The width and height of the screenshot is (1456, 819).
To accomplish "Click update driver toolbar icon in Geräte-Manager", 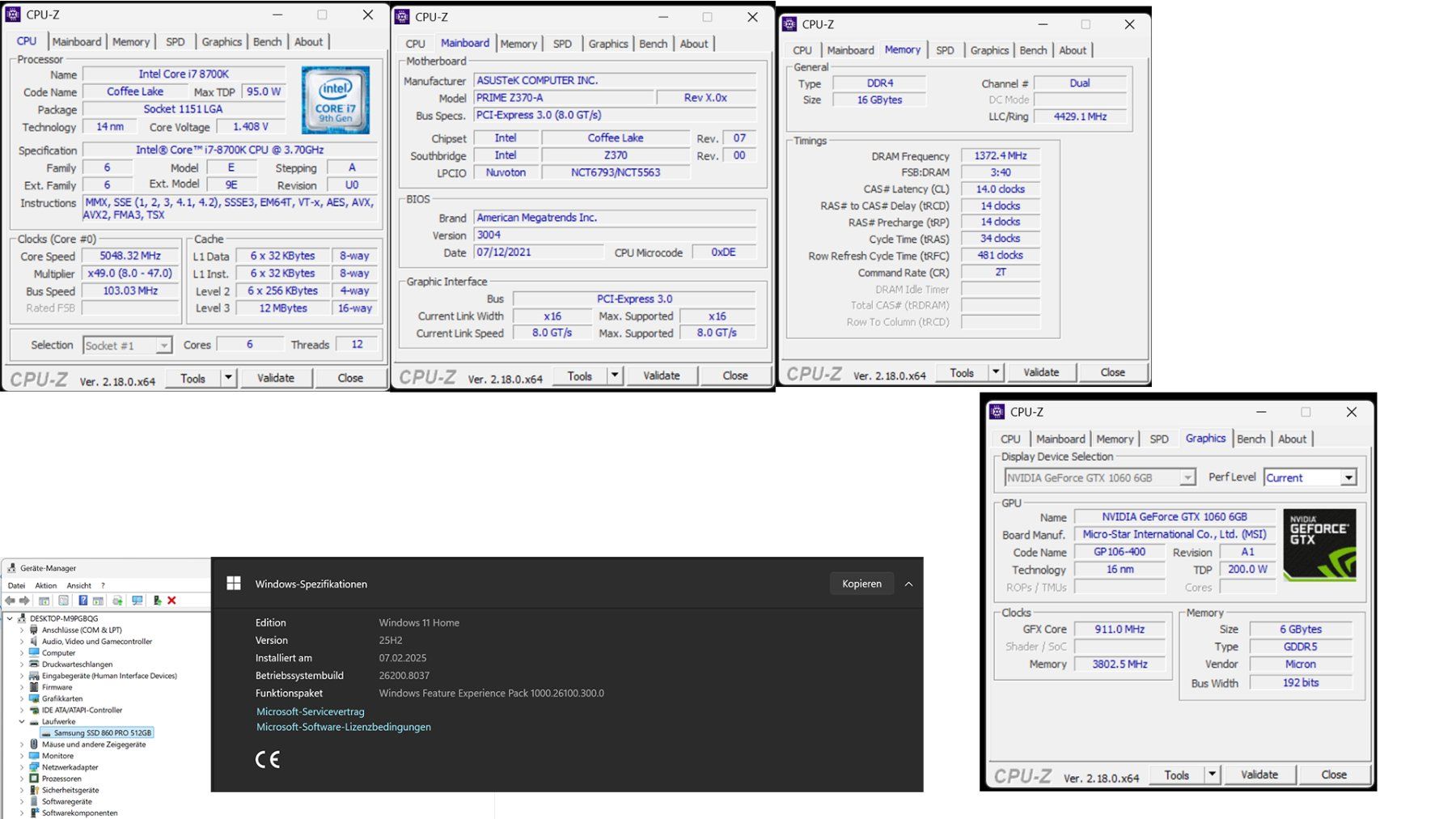I will tap(117, 600).
